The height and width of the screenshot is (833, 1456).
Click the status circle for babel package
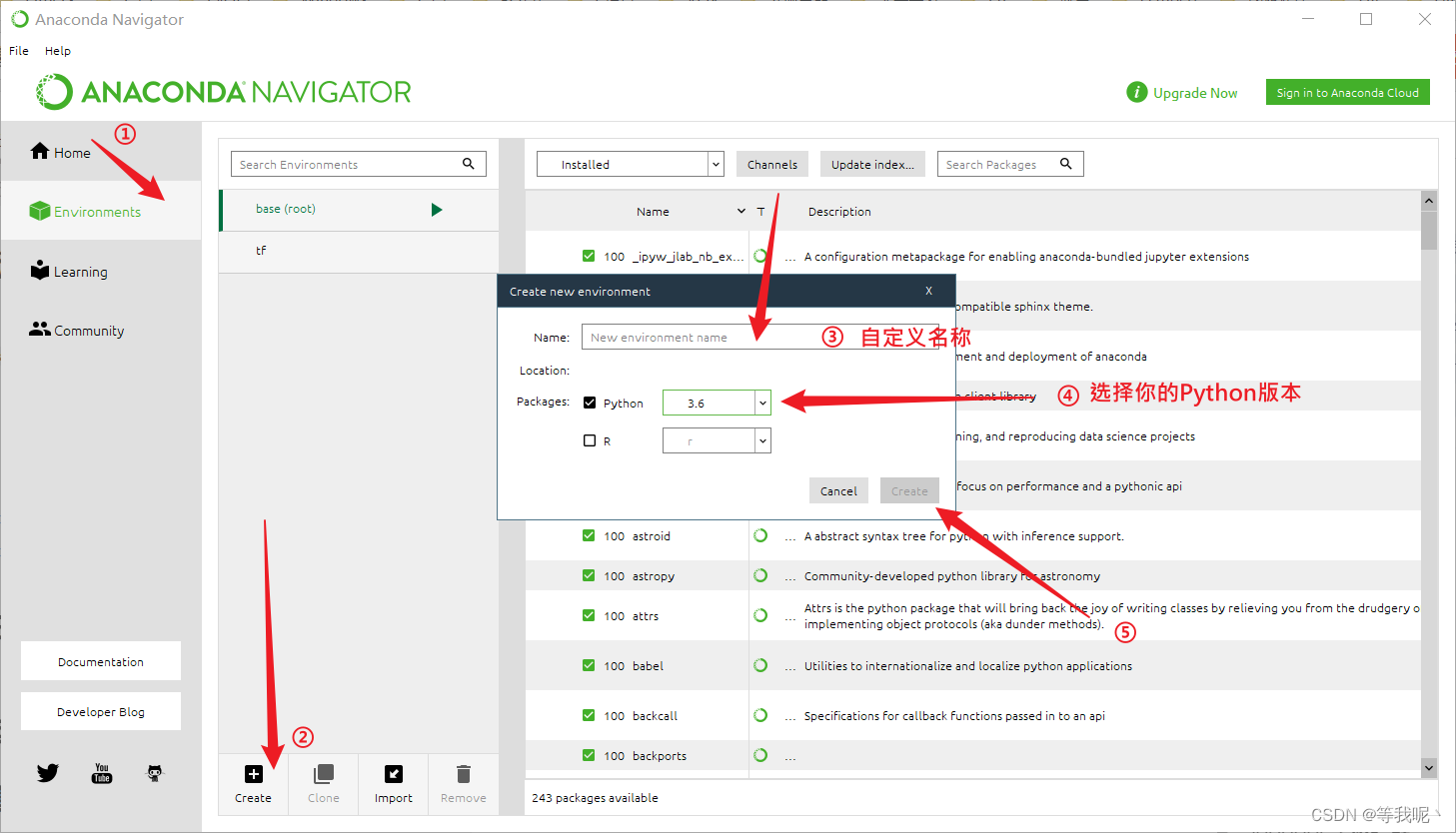pos(760,665)
